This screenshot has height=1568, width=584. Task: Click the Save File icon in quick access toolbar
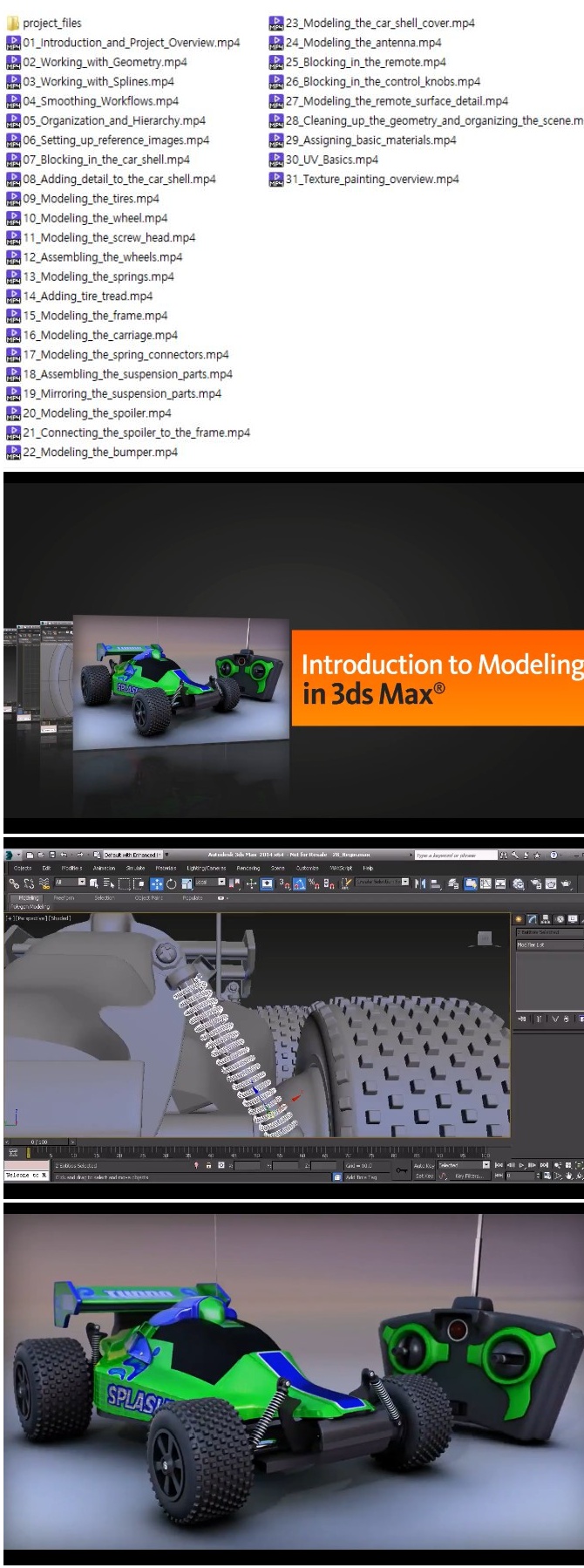[x=51, y=855]
